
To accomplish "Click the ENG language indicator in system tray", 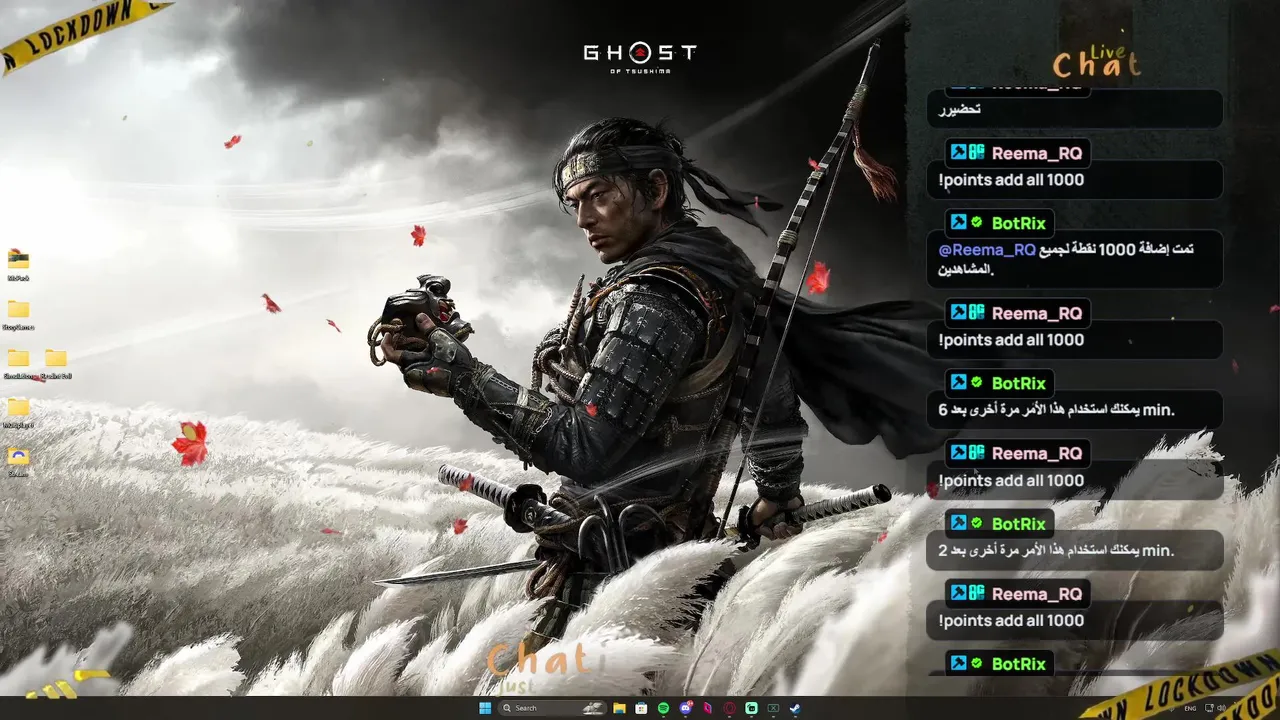I will 1190,708.
